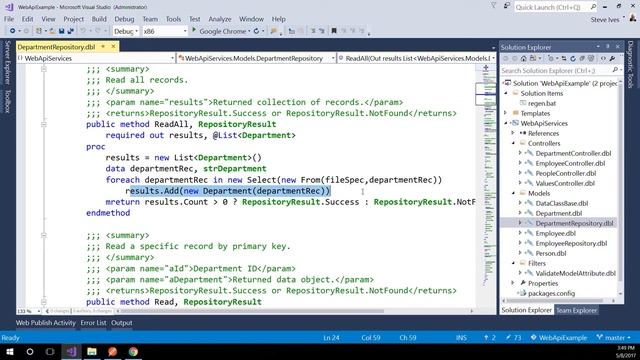Select EmployeeRepository.dbl in Solution Explorer

pyautogui.click(x=571, y=243)
